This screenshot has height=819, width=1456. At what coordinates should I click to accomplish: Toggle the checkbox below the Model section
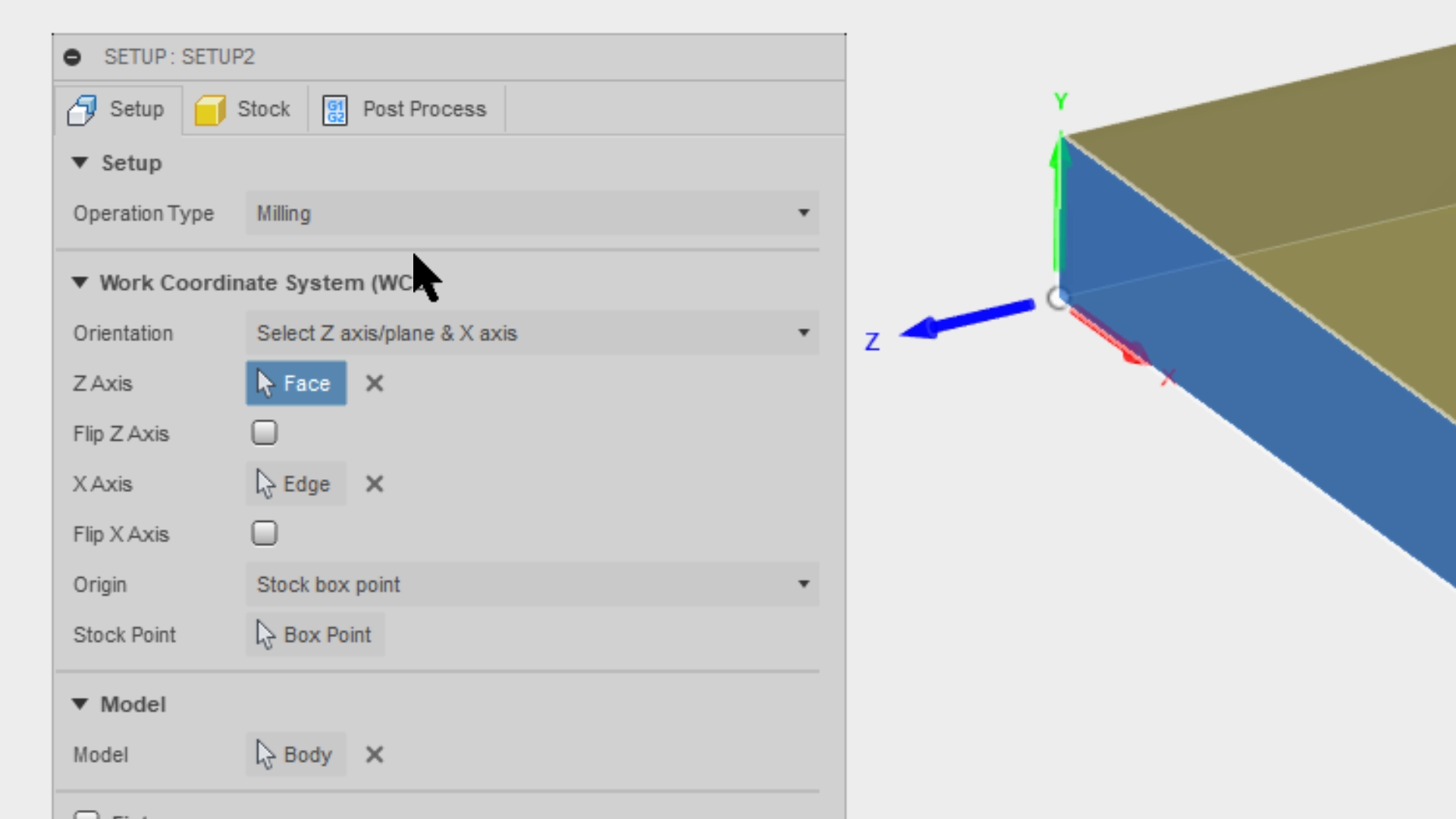tap(87, 815)
